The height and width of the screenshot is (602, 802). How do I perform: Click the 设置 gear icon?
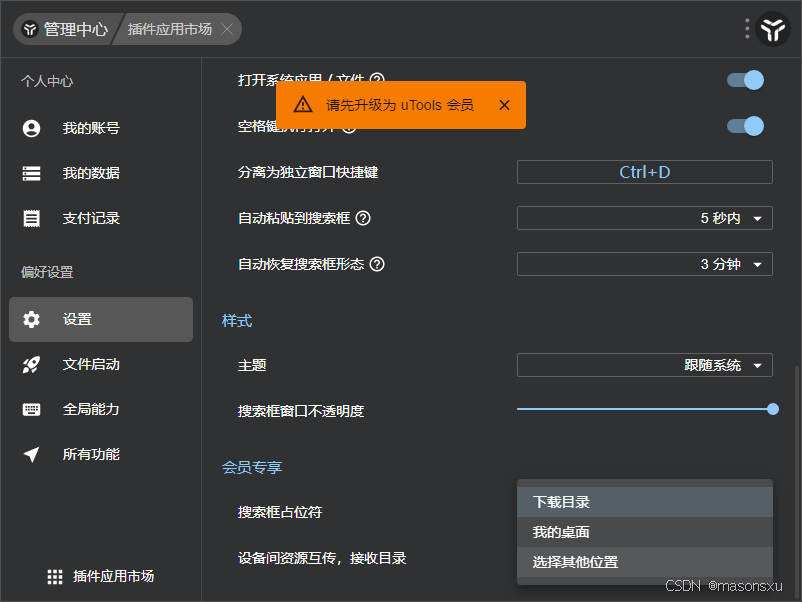(31, 319)
